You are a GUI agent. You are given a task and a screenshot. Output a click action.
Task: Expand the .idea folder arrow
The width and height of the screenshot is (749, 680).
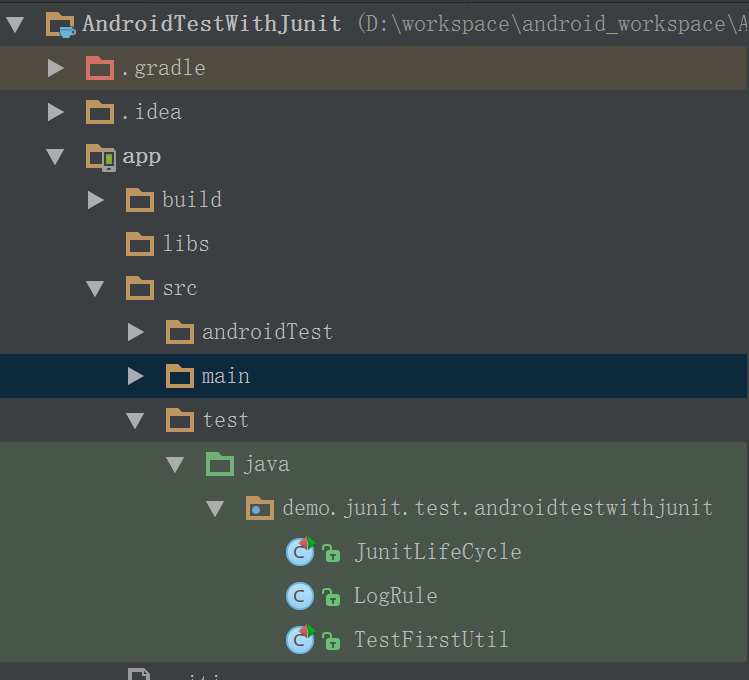56,112
